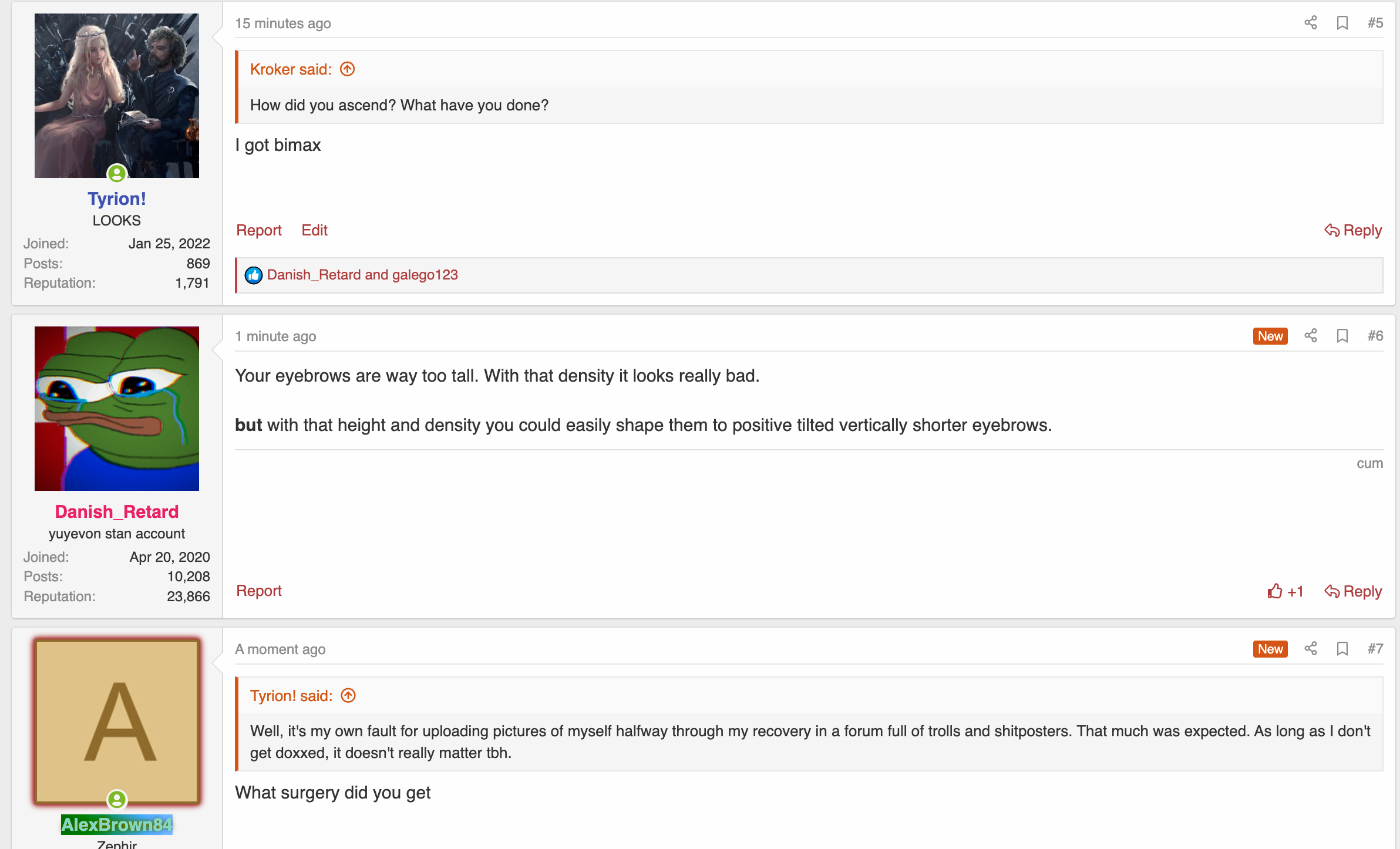
Task: Reply to Tyrion's post #5
Action: pos(1353,230)
